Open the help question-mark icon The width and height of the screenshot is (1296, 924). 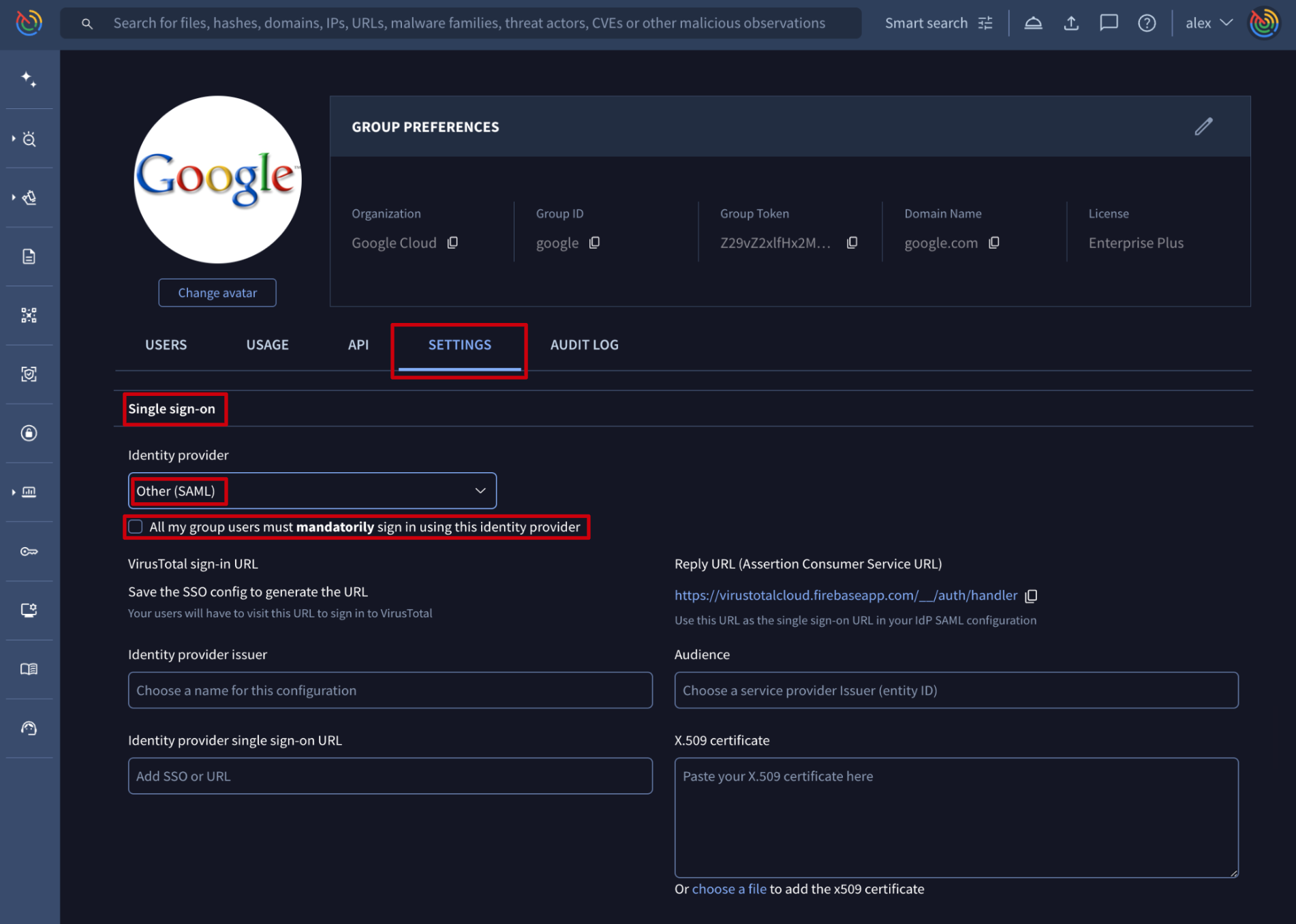[1147, 23]
